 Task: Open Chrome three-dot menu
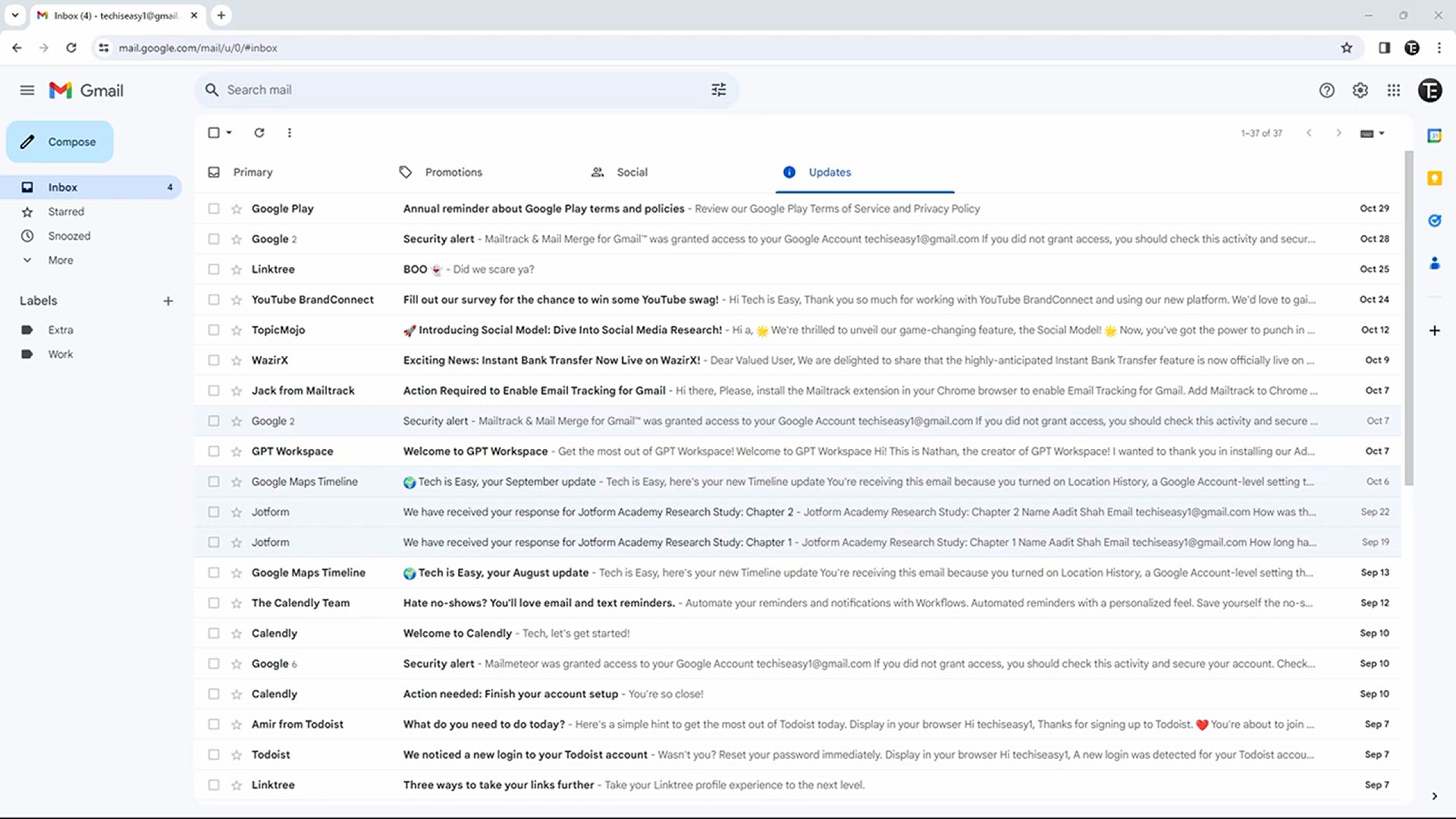[1439, 48]
